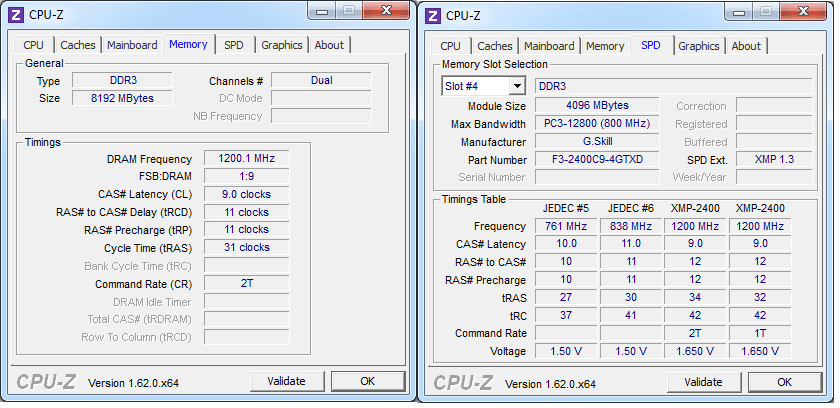Select SPD tab in right window

pos(651,45)
